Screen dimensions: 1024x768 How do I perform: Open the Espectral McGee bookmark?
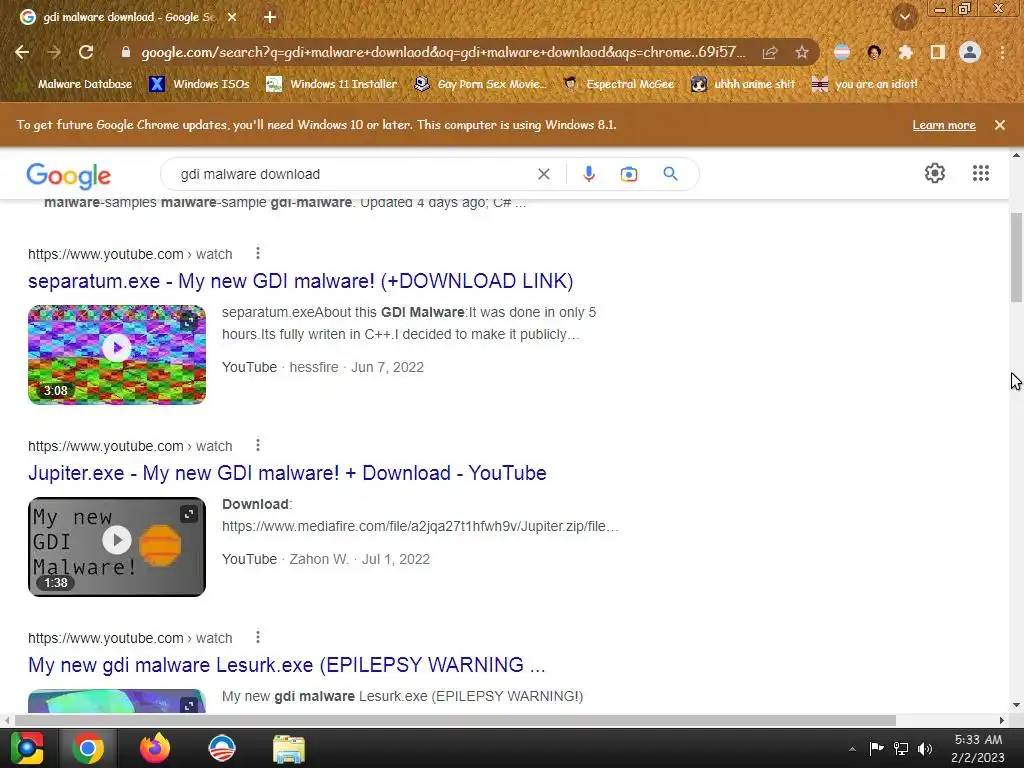pos(618,84)
